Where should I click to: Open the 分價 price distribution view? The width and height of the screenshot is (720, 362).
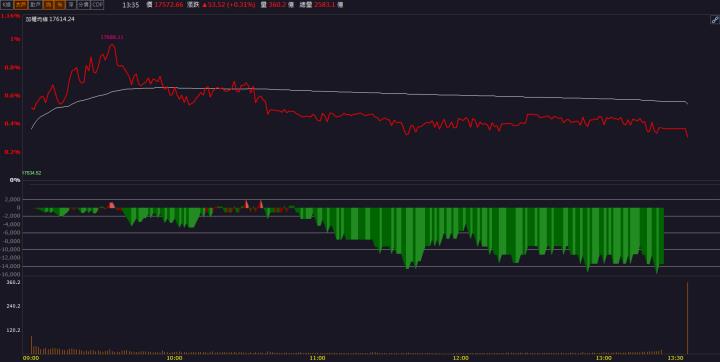tap(83, 5)
